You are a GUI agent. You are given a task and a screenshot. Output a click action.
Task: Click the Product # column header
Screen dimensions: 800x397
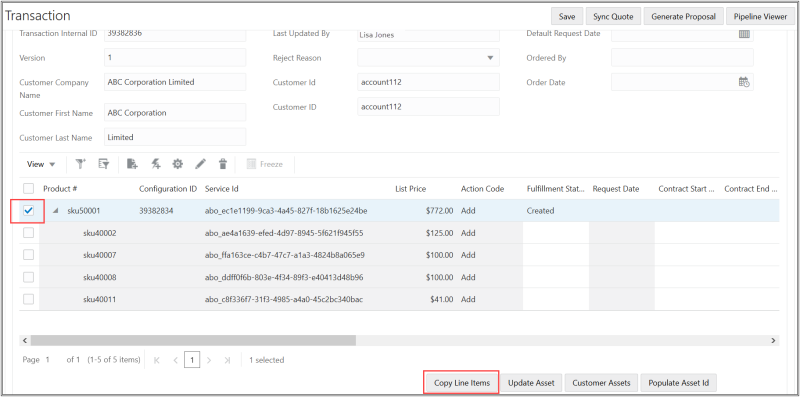tap(60, 189)
